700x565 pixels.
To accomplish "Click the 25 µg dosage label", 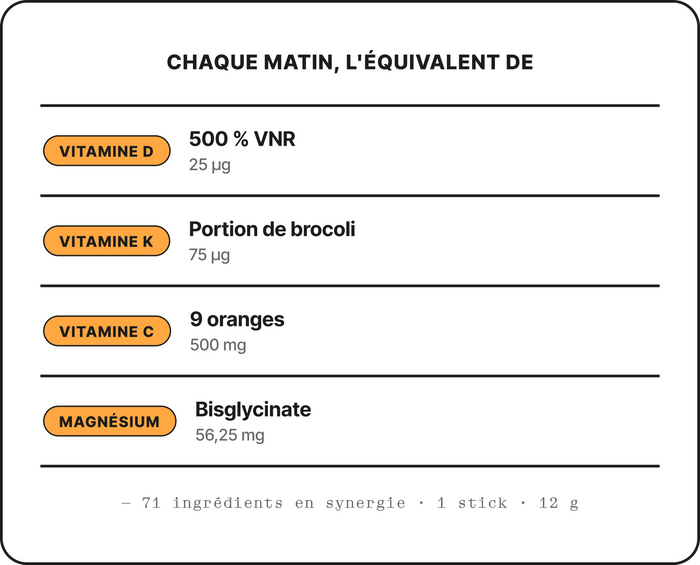I will (x=210, y=165).
